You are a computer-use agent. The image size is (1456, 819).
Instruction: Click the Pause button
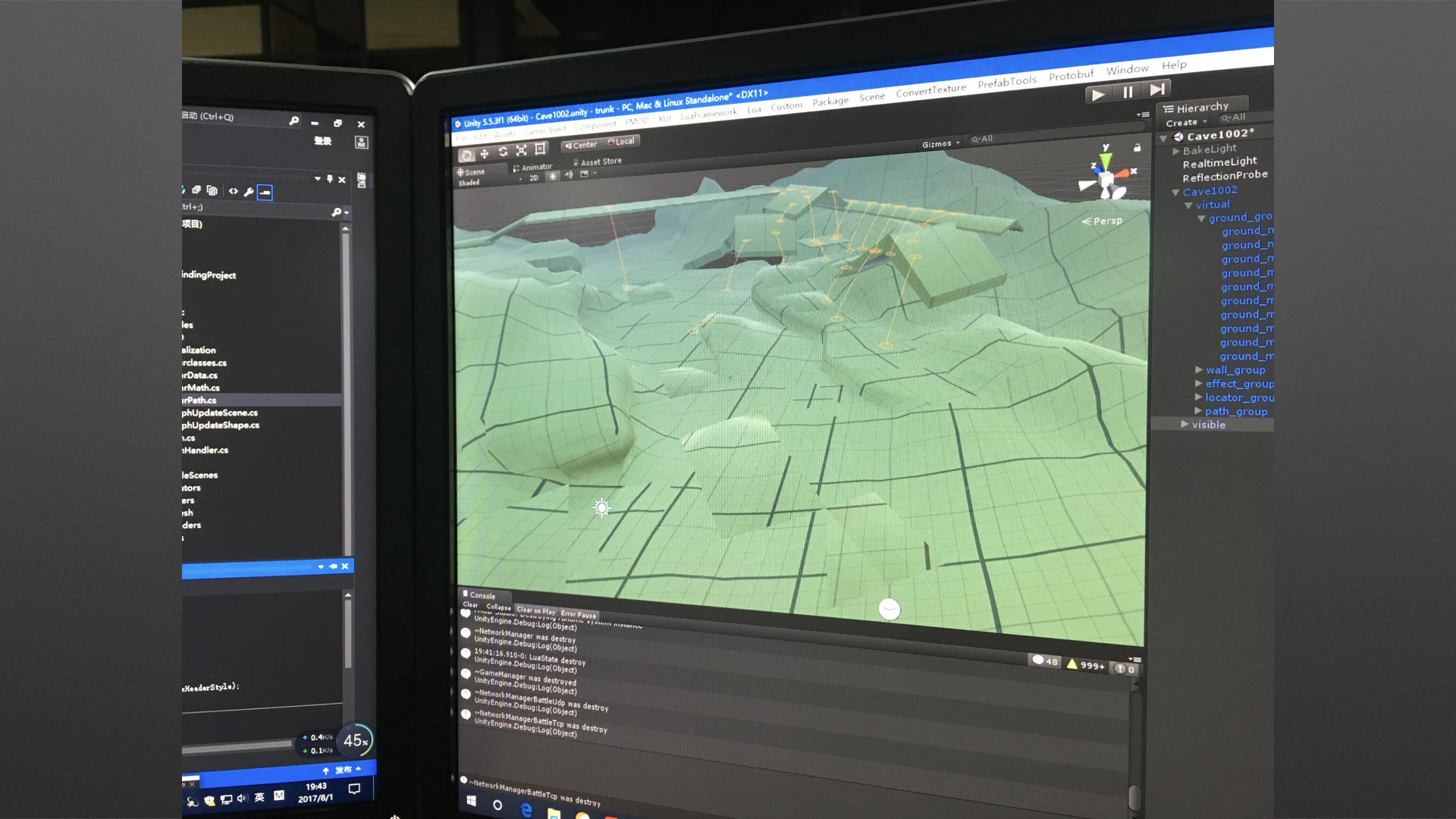pos(1128,93)
